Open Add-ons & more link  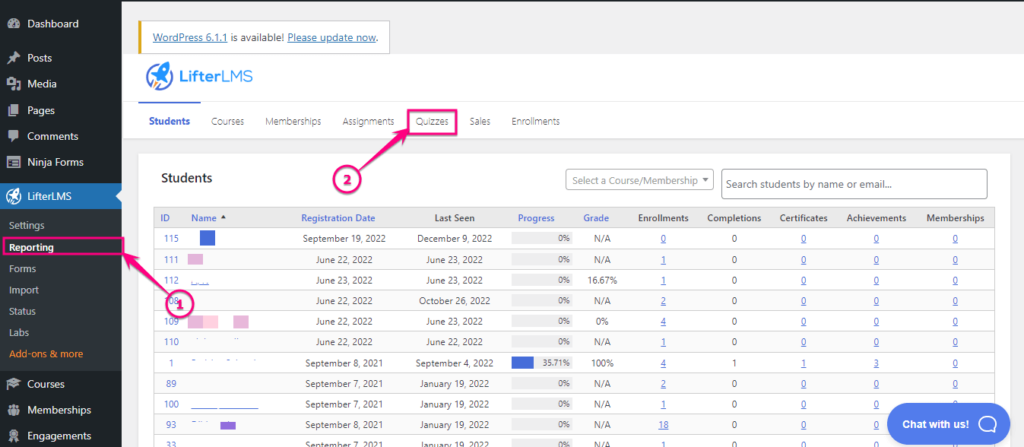tap(46, 354)
